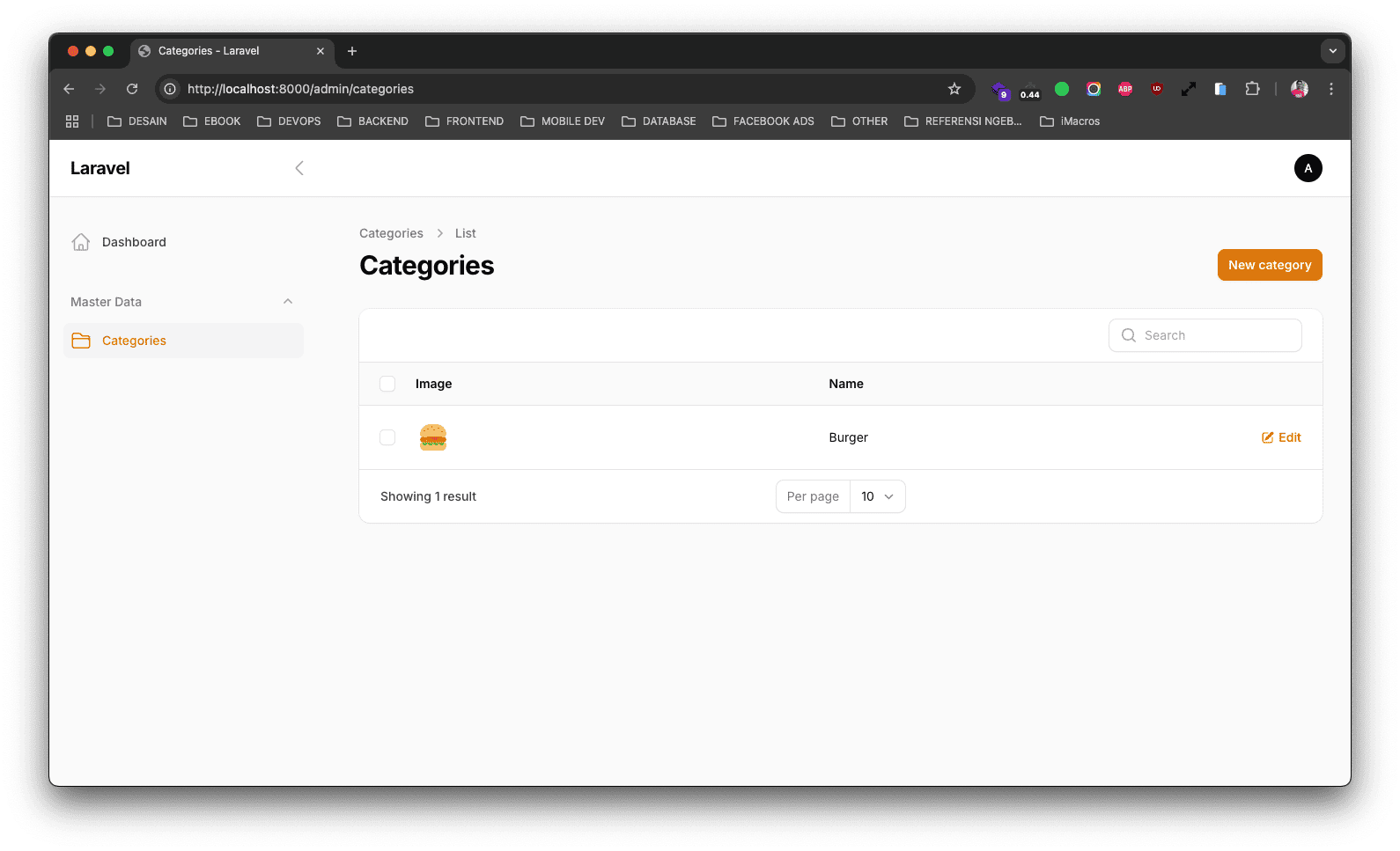Image resolution: width=1400 pixels, height=851 pixels.
Task: Edit the Burger category
Action: [x=1281, y=437]
